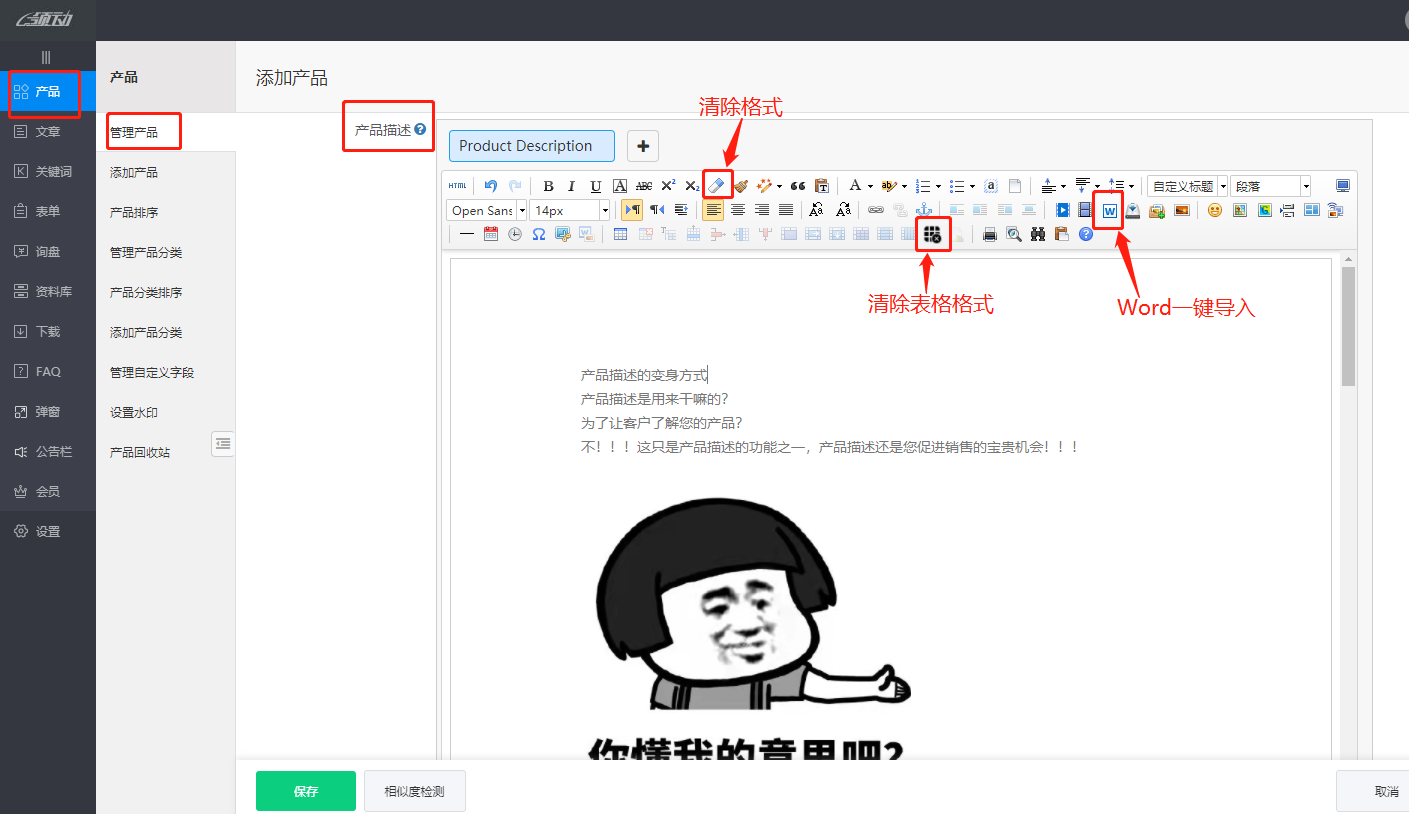Select the Word 一键导入 import icon
1409x814 pixels.
1109,210
